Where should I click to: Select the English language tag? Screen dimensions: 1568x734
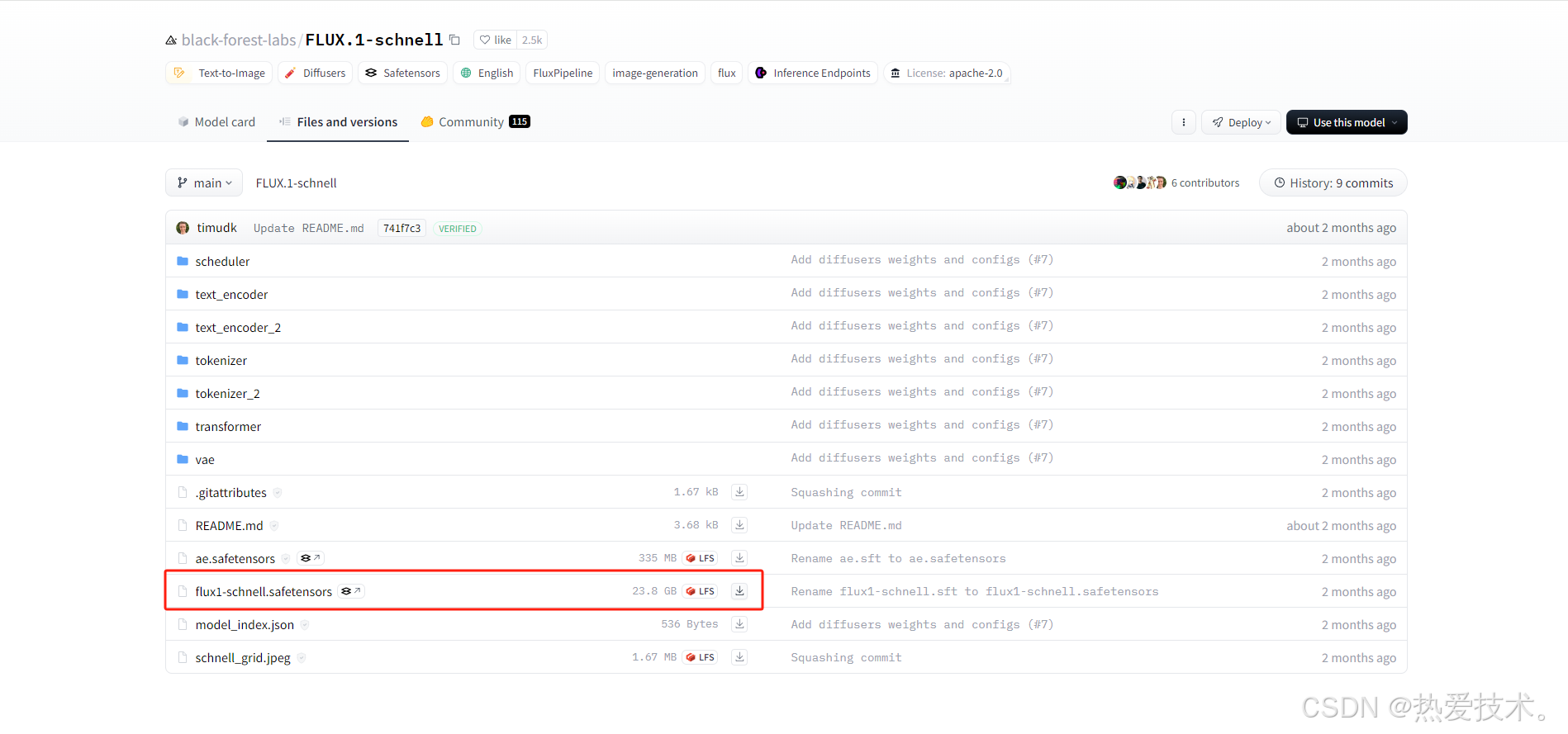click(x=487, y=73)
